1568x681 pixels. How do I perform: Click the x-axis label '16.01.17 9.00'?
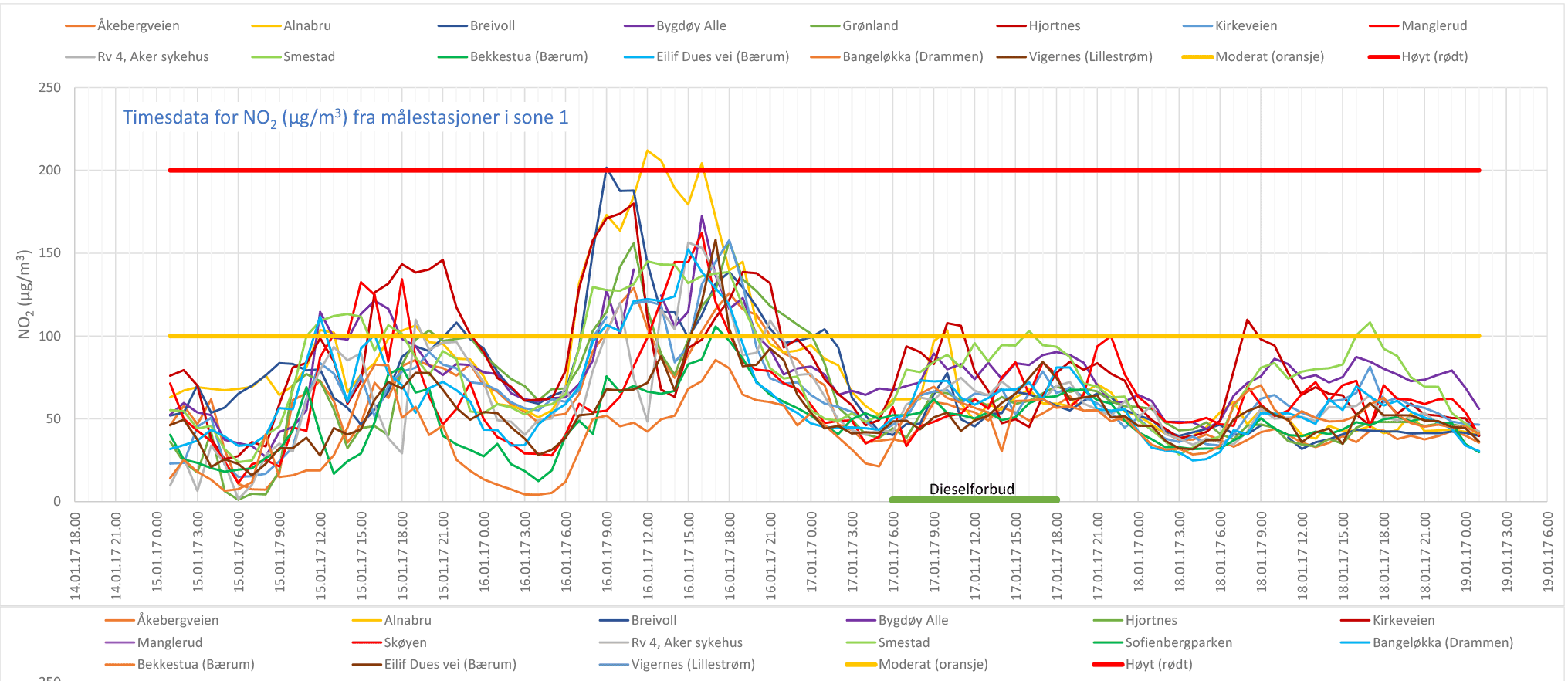pos(608,553)
